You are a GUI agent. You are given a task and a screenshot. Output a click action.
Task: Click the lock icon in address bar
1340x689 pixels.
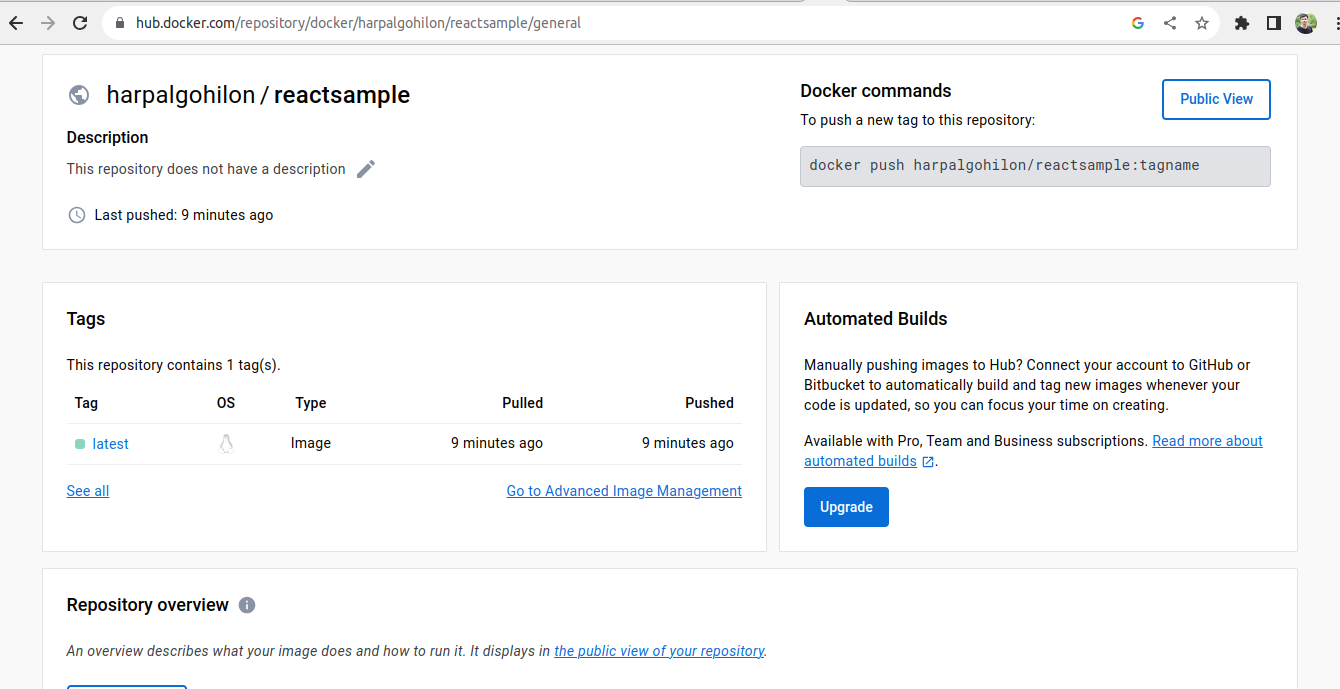click(x=120, y=23)
